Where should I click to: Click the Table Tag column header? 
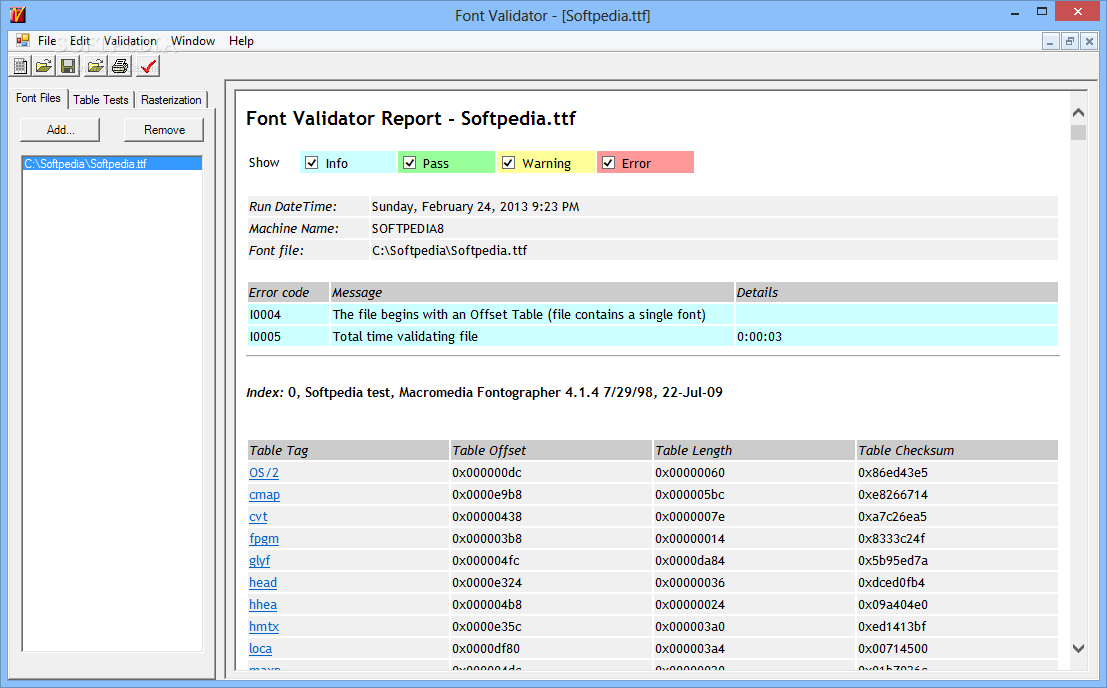[348, 450]
